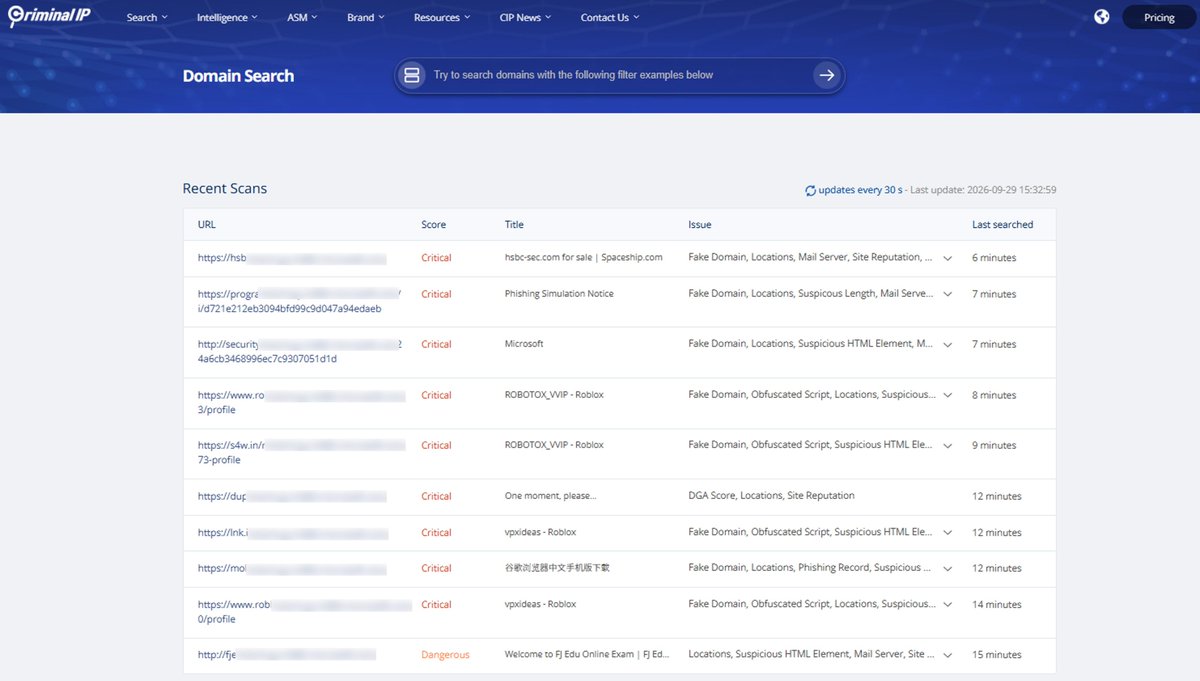The image size is (1200, 681).
Task: Open the https://mol... URL link
Action: (293, 568)
